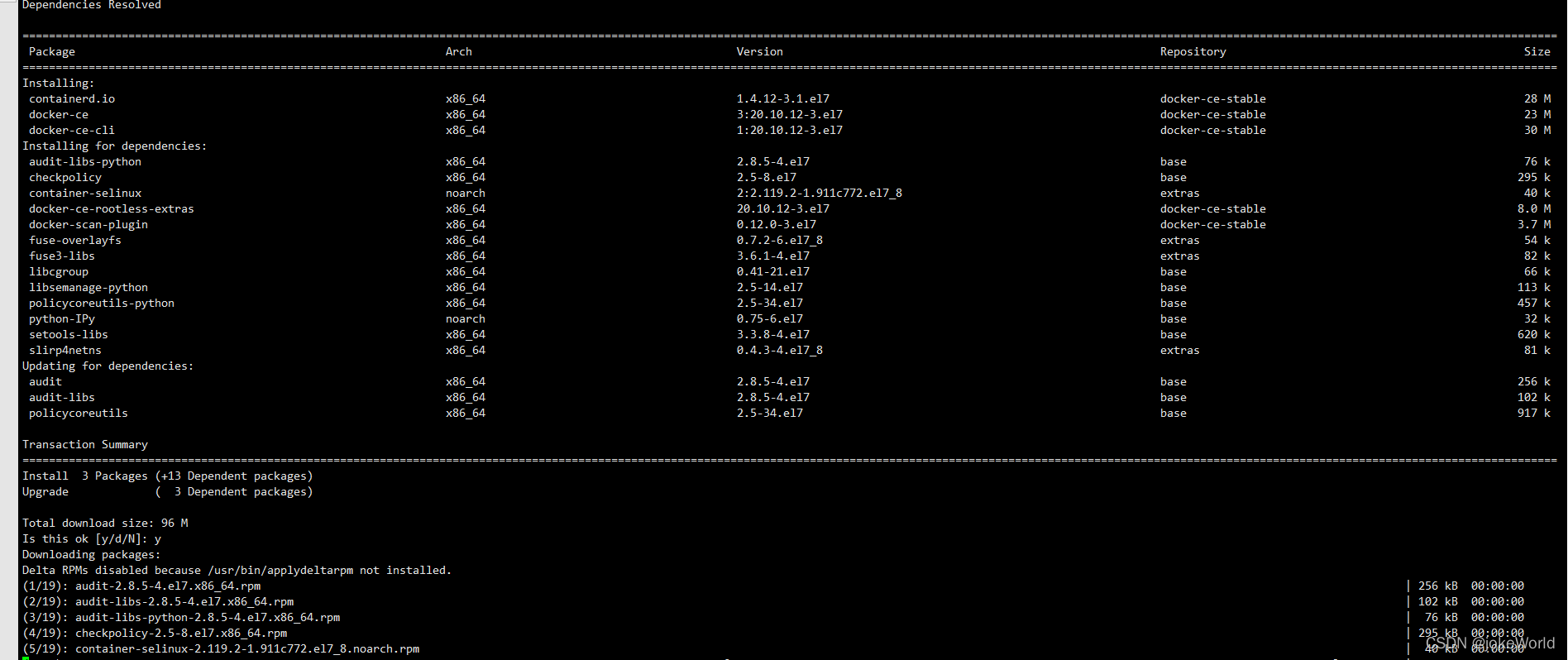
Task: Click Total download size: 96 M line
Action: coord(105,523)
